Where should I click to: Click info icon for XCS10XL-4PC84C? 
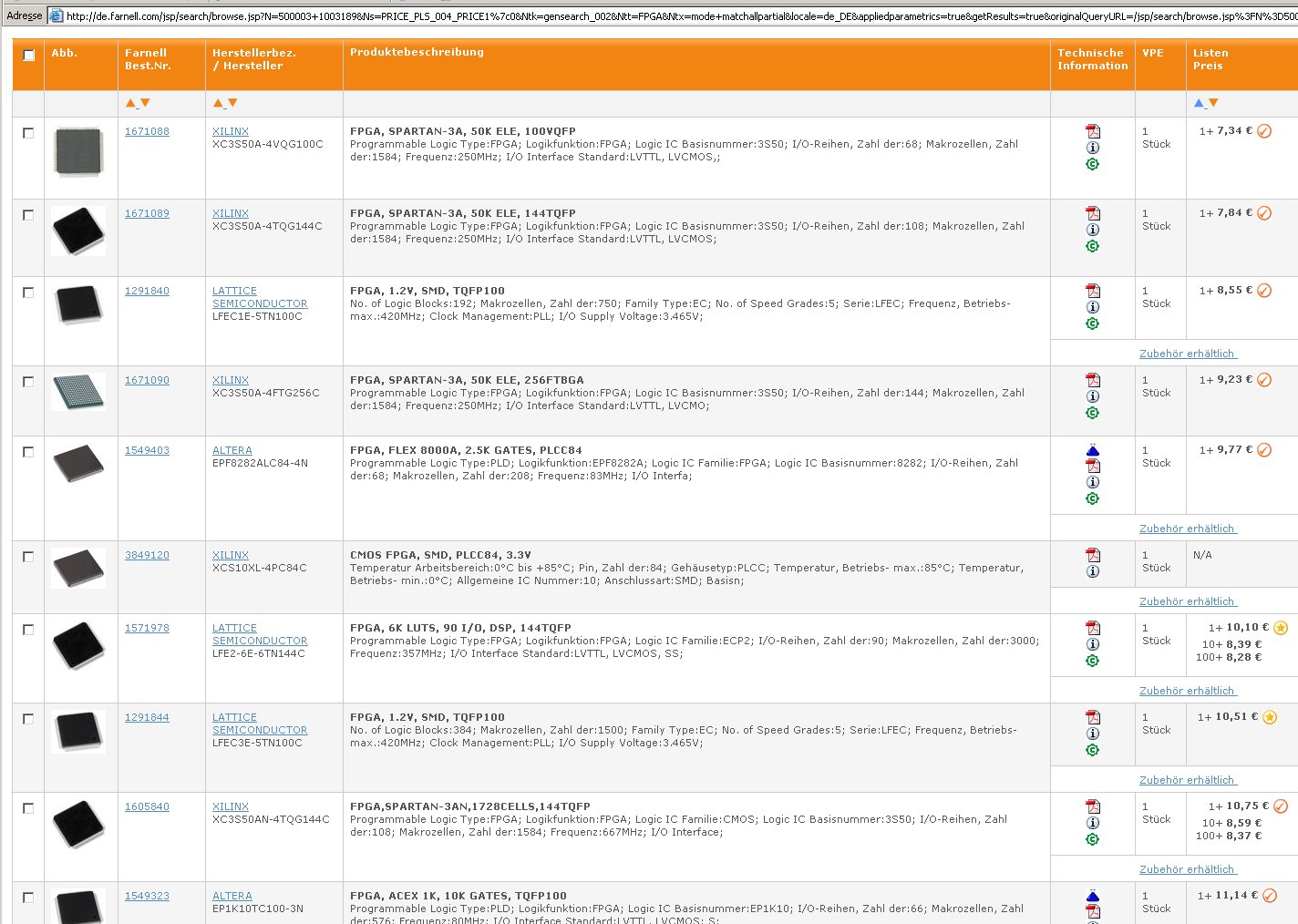1093,571
